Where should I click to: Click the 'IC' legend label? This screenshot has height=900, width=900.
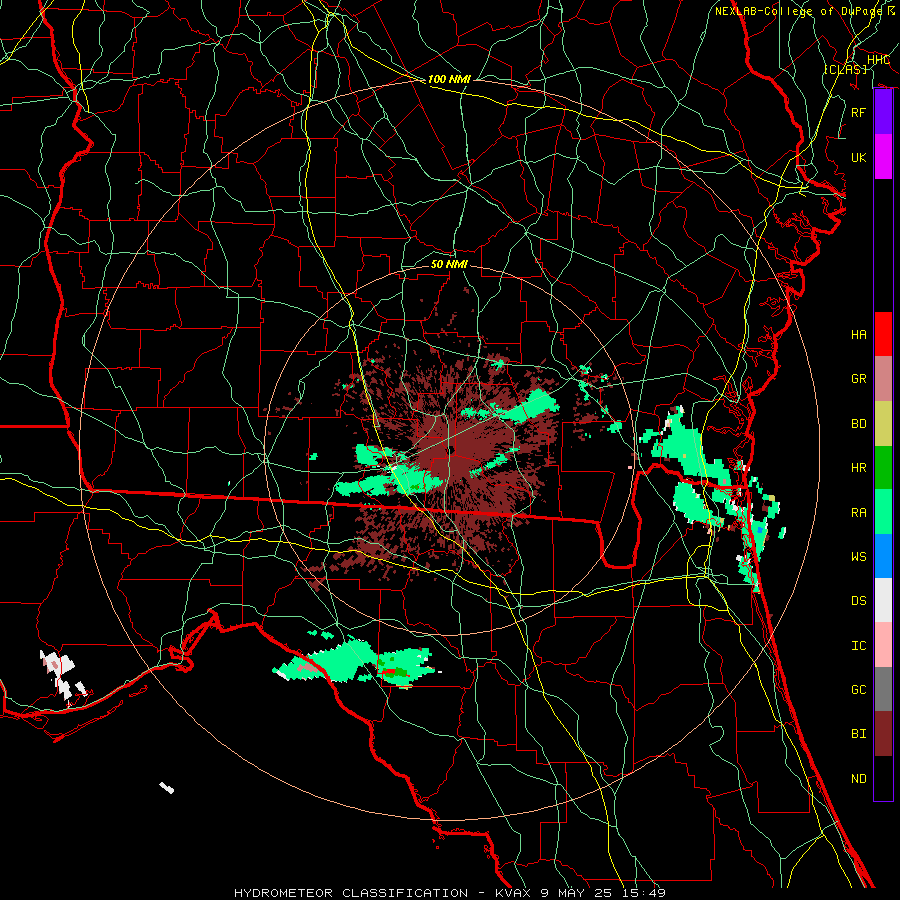coord(859,646)
